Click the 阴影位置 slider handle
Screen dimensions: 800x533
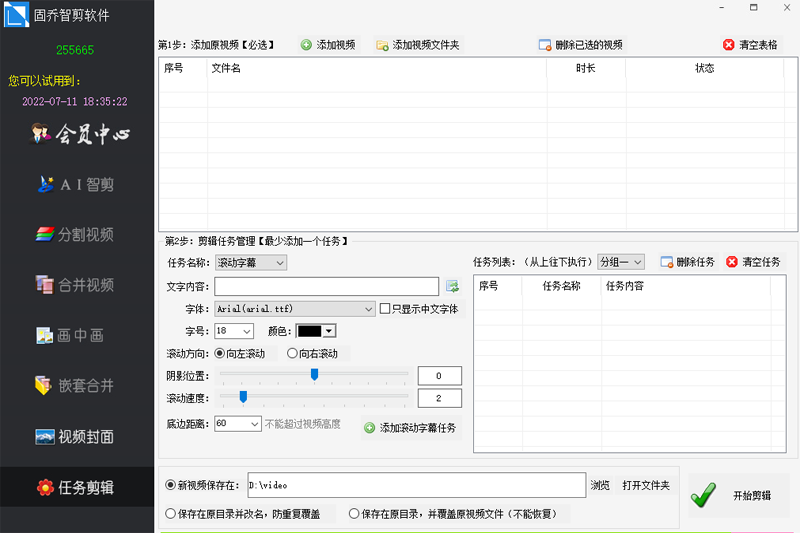point(314,375)
